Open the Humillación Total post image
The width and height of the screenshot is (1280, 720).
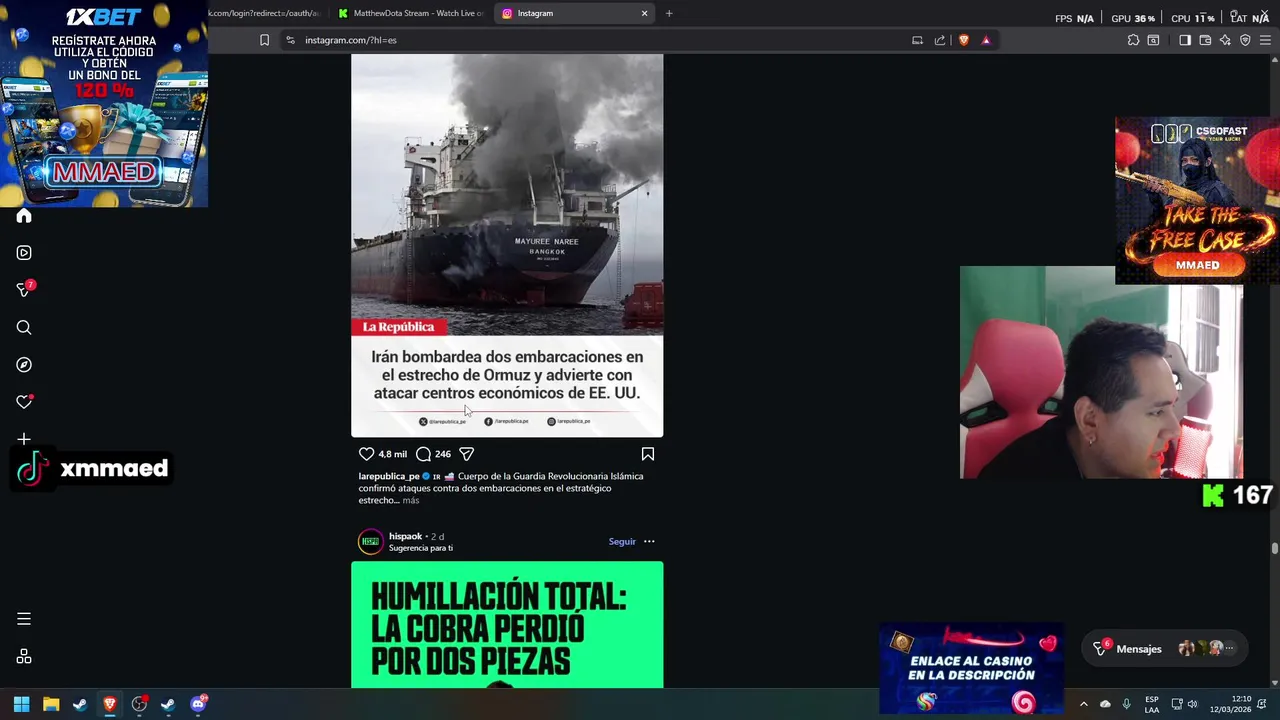(507, 625)
